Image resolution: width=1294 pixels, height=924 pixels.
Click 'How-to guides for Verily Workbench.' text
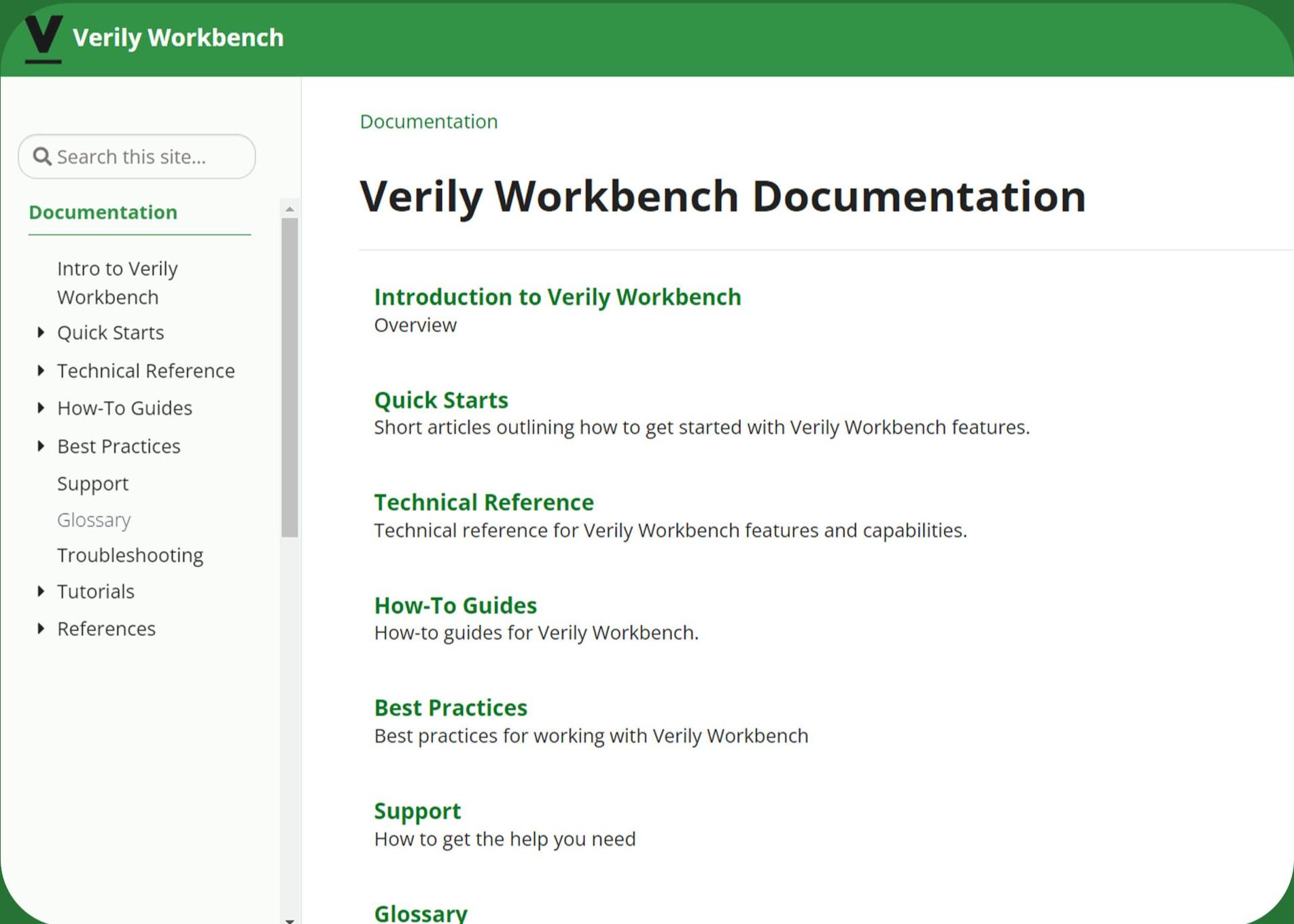(x=536, y=633)
